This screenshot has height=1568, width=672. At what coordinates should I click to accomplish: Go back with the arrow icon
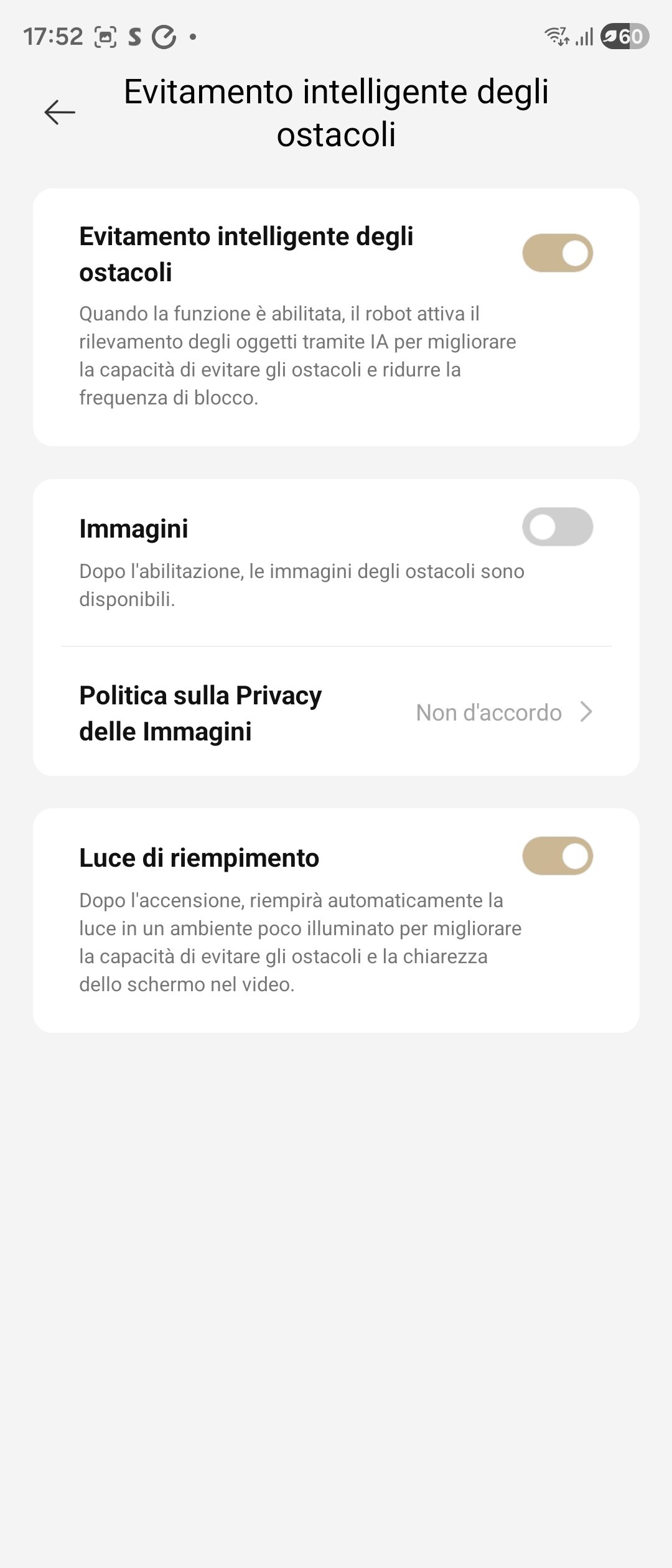click(60, 113)
